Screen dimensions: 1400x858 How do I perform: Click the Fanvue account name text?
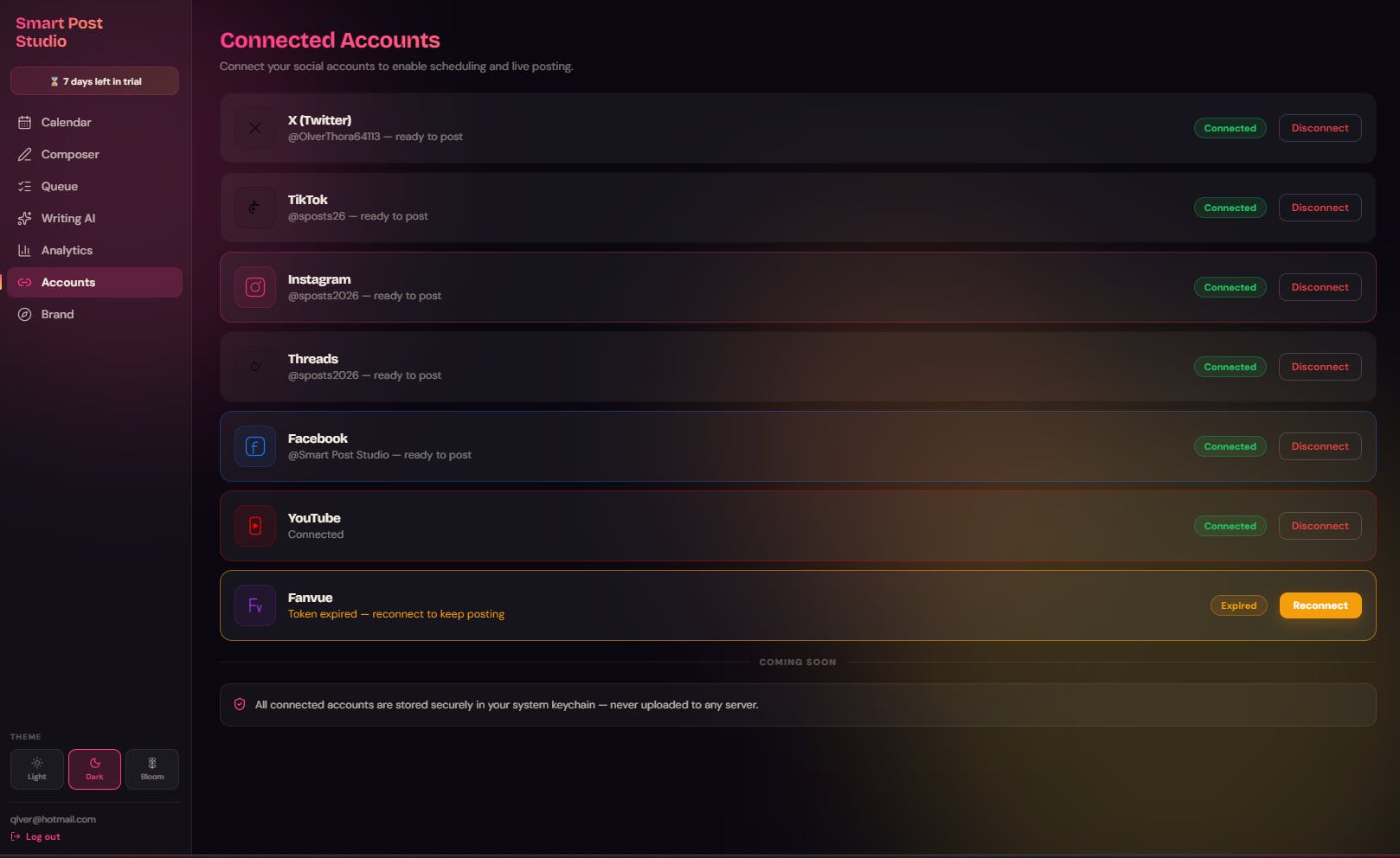pos(310,598)
